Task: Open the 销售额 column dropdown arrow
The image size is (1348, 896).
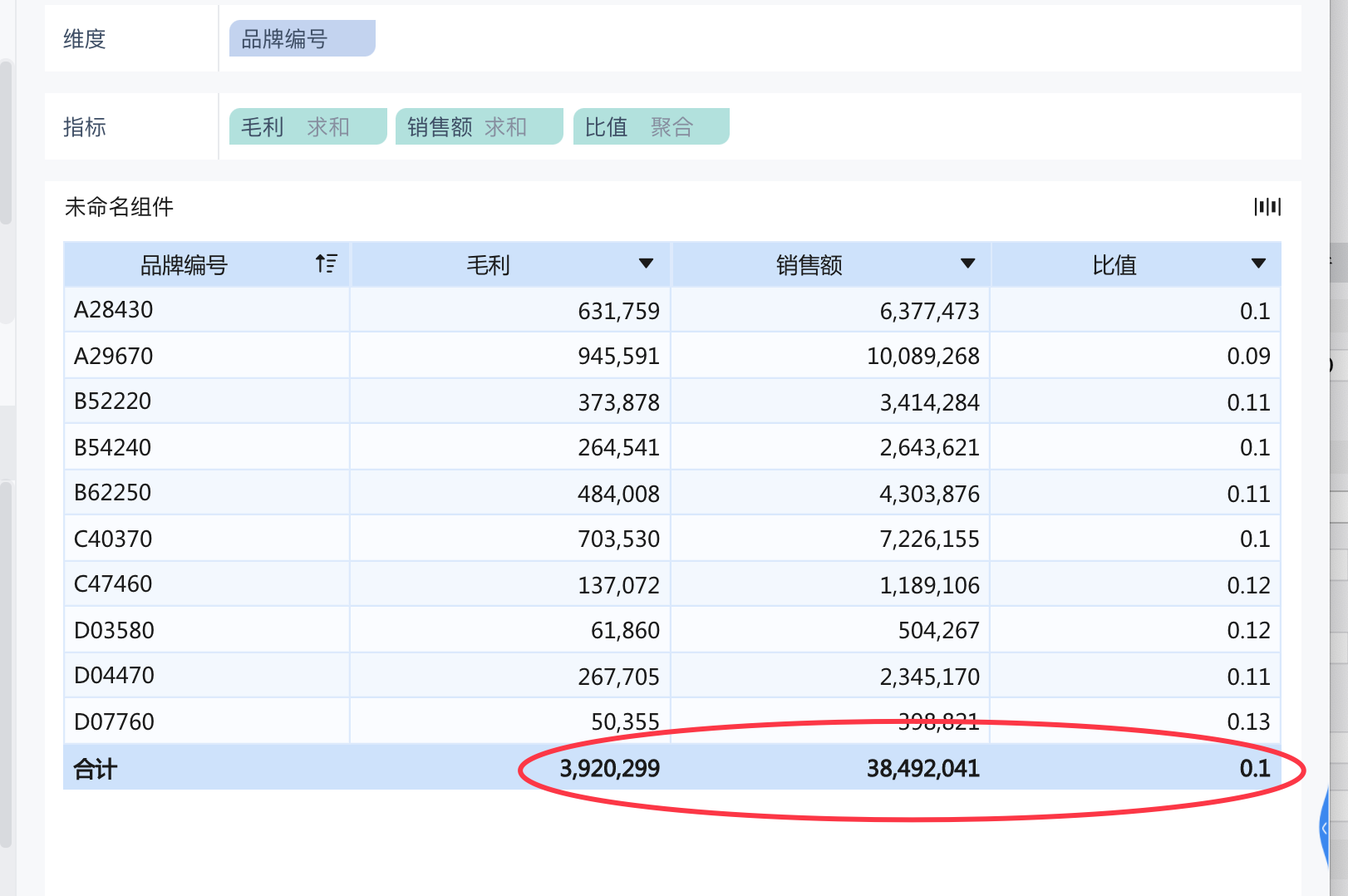Action: [967, 263]
